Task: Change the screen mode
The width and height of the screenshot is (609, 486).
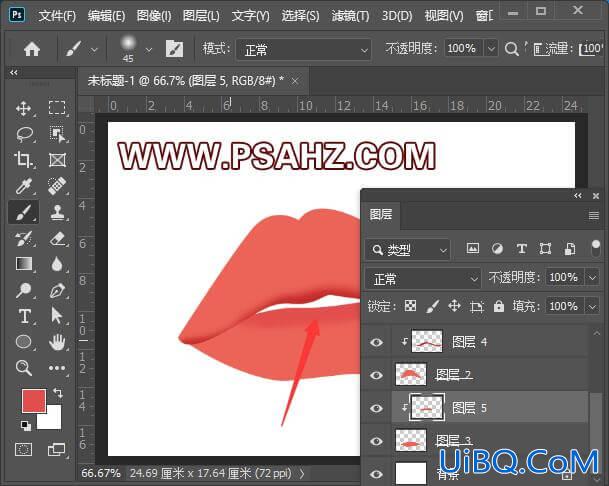Action: (x=56, y=449)
